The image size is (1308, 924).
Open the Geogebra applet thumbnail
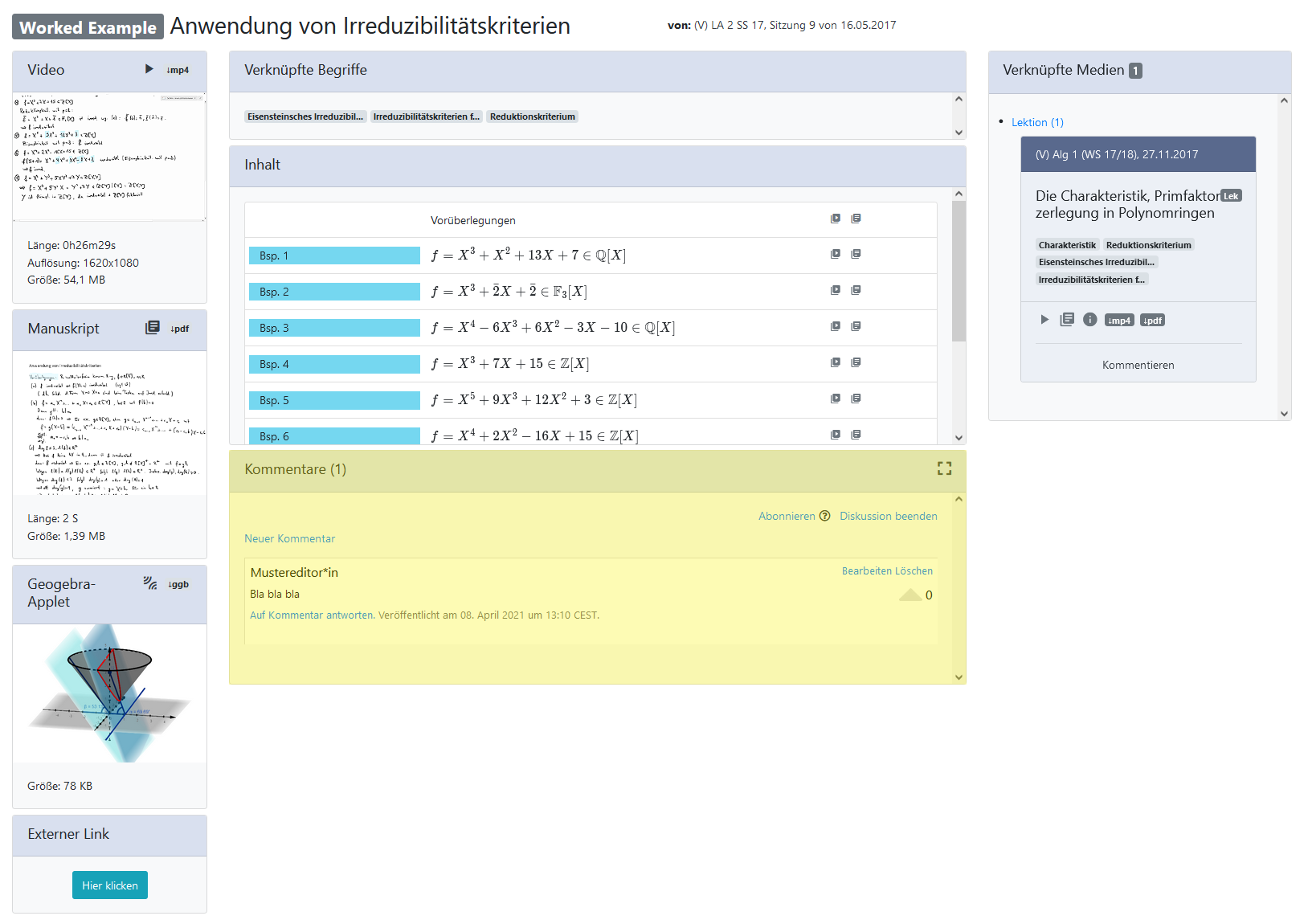pos(109,693)
